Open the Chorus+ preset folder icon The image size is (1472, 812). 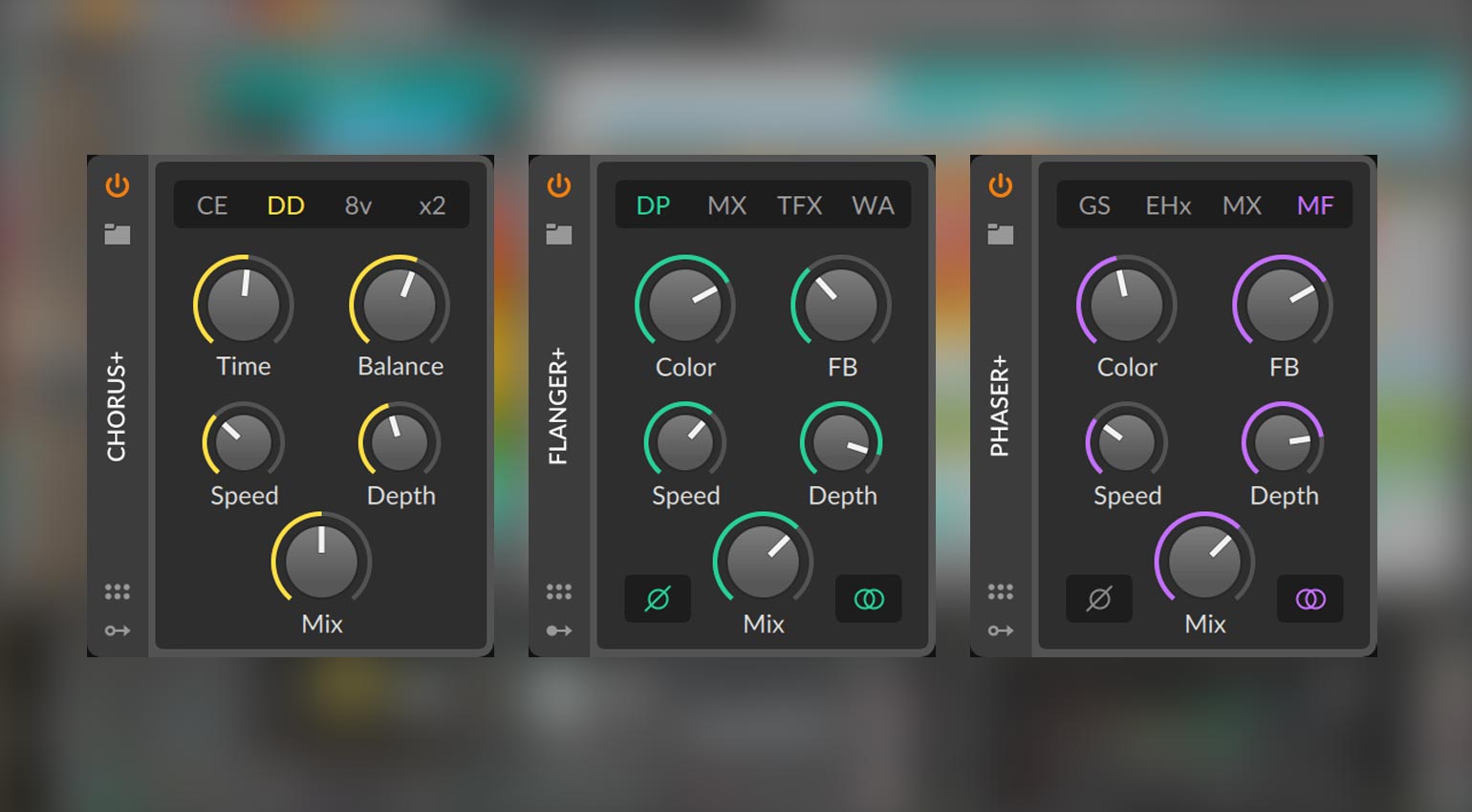pyautogui.click(x=118, y=234)
